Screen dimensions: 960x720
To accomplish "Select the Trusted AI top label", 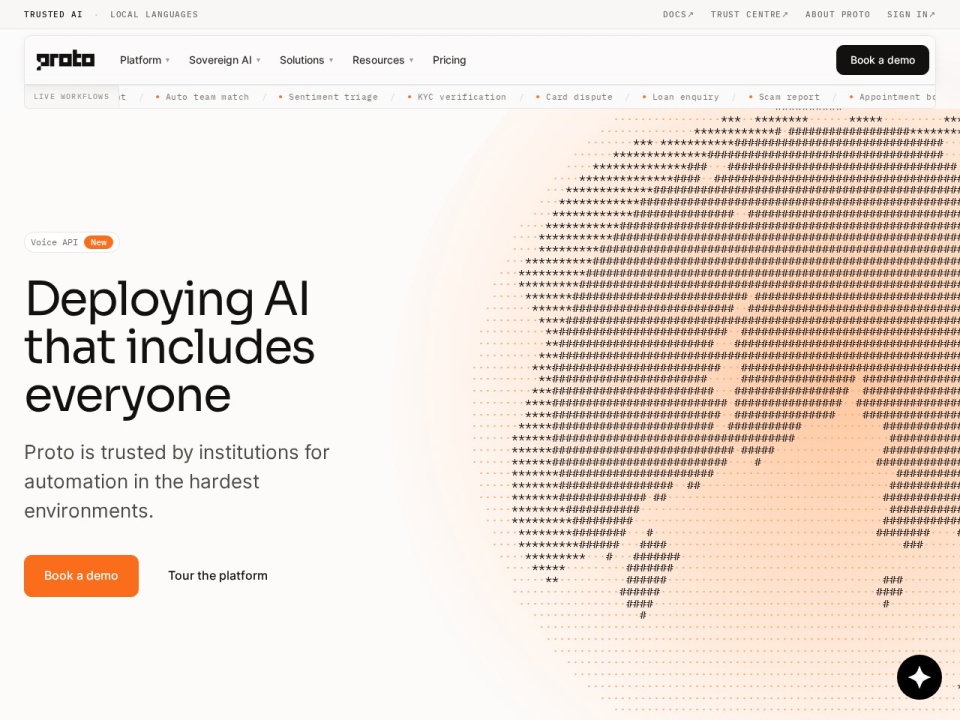I will [x=53, y=14].
